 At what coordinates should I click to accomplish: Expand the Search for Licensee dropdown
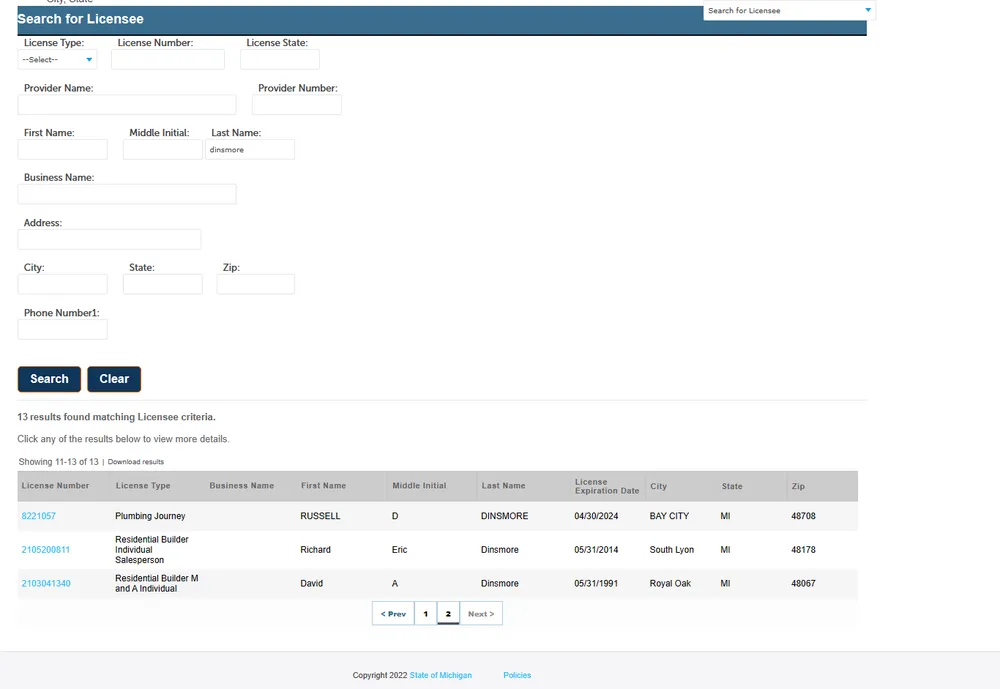click(x=788, y=11)
